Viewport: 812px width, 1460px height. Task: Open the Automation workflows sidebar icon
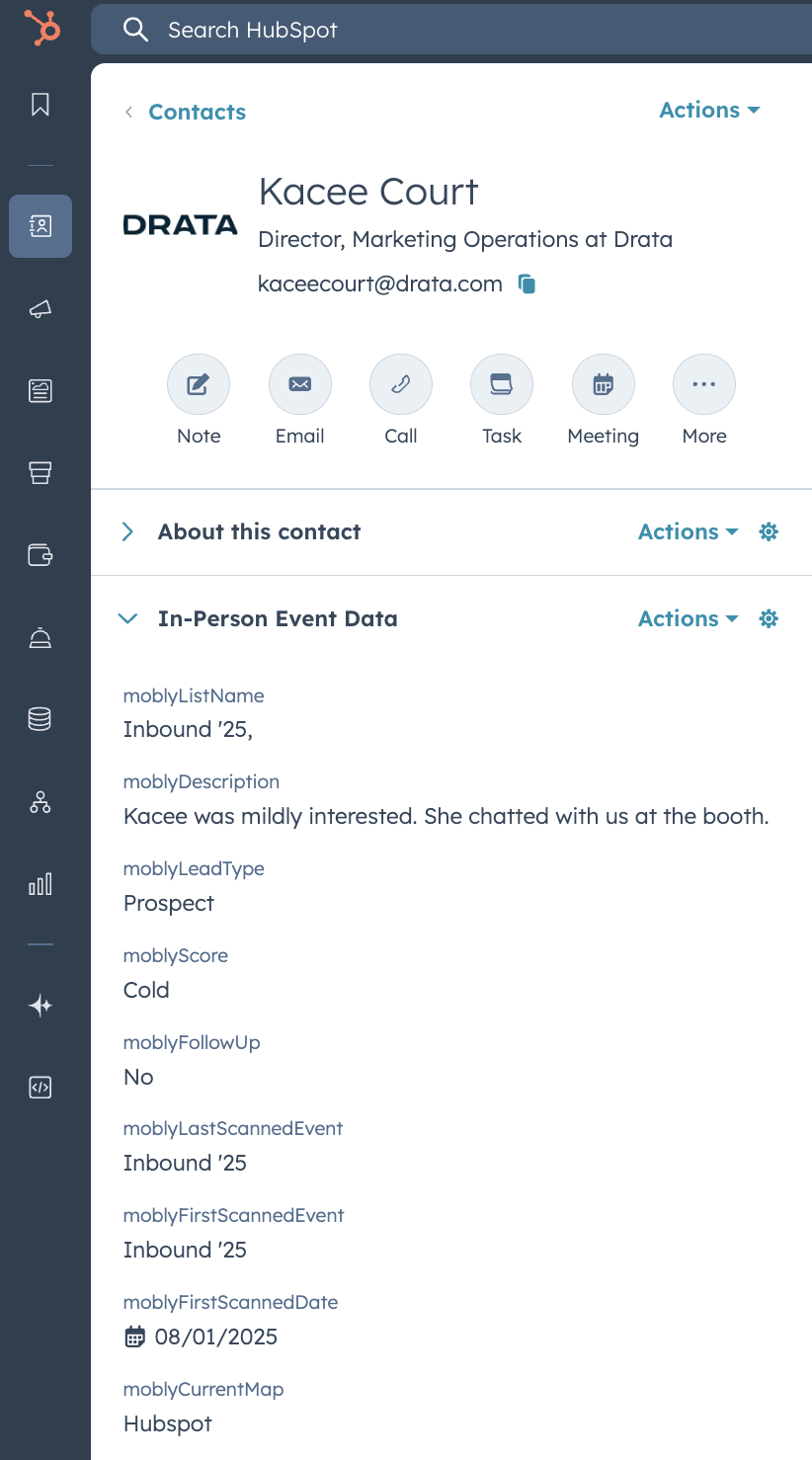click(41, 802)
